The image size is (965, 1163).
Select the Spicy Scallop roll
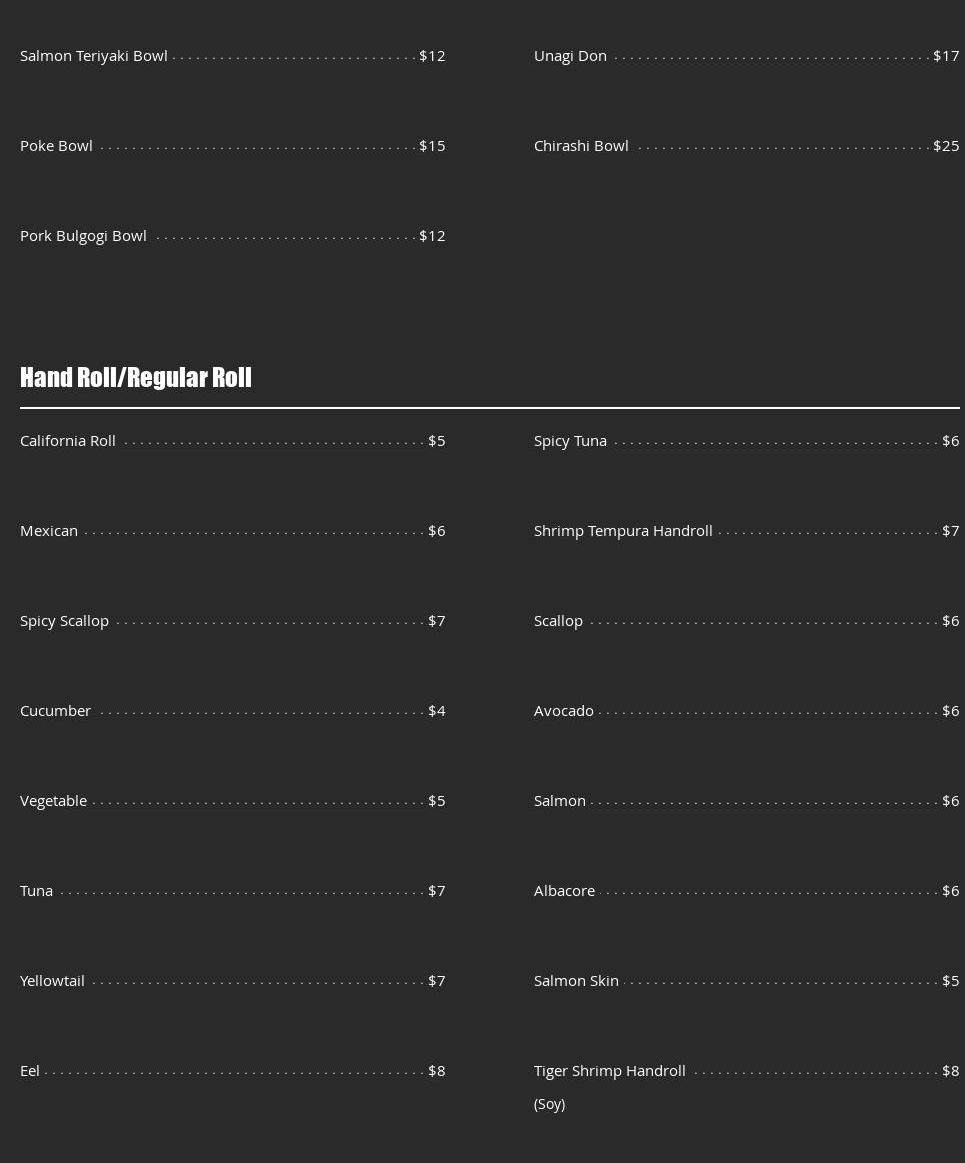click(64, 621)
